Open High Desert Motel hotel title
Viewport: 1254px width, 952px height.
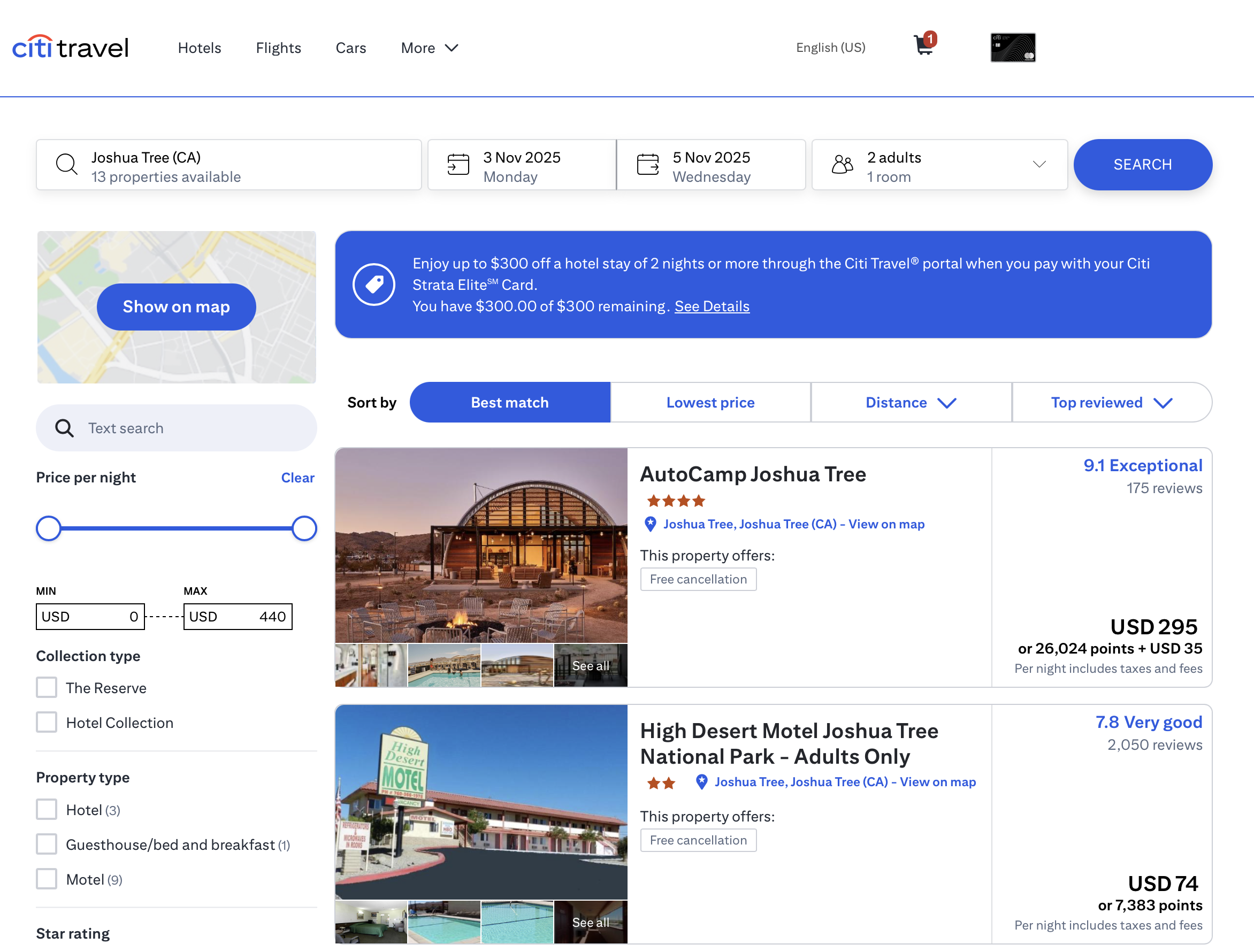[789, 743]
